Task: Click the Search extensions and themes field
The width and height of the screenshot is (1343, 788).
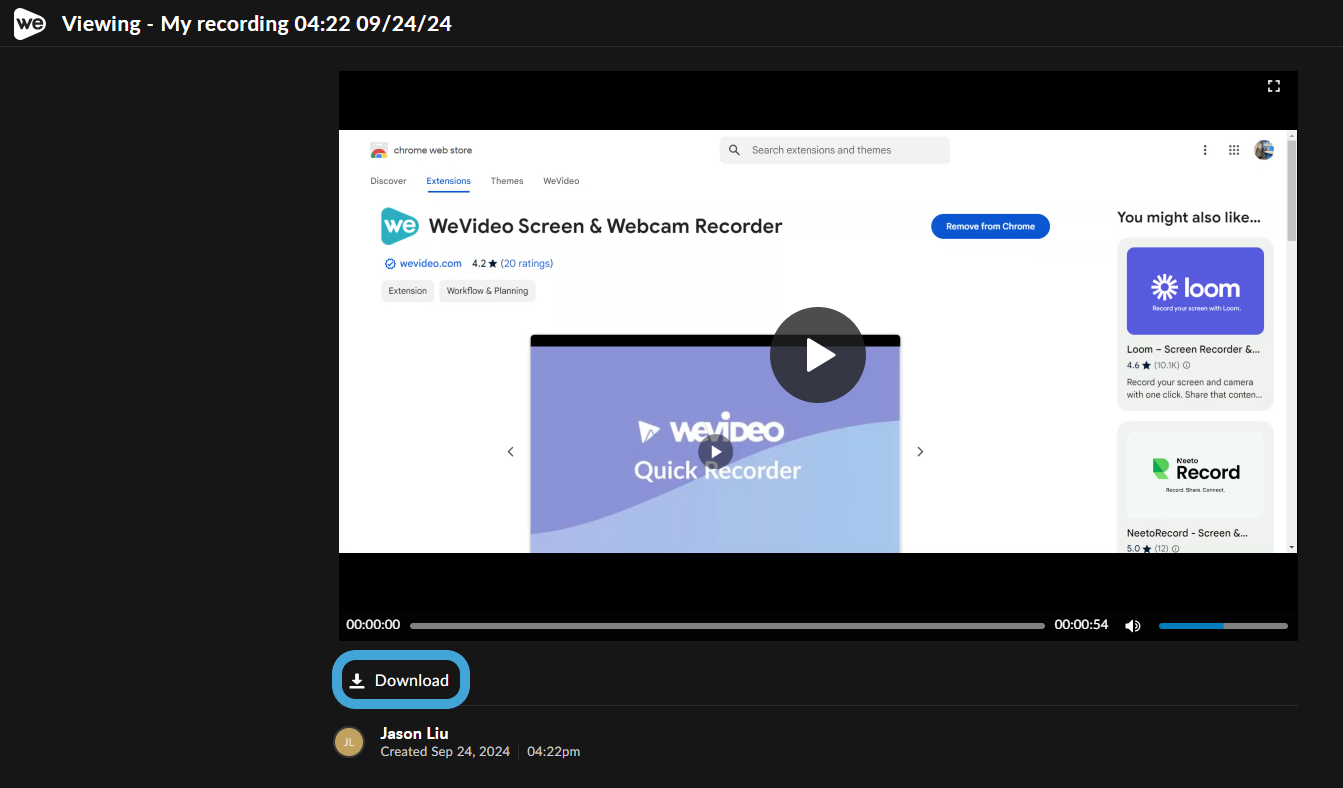Action: [835, 150]
